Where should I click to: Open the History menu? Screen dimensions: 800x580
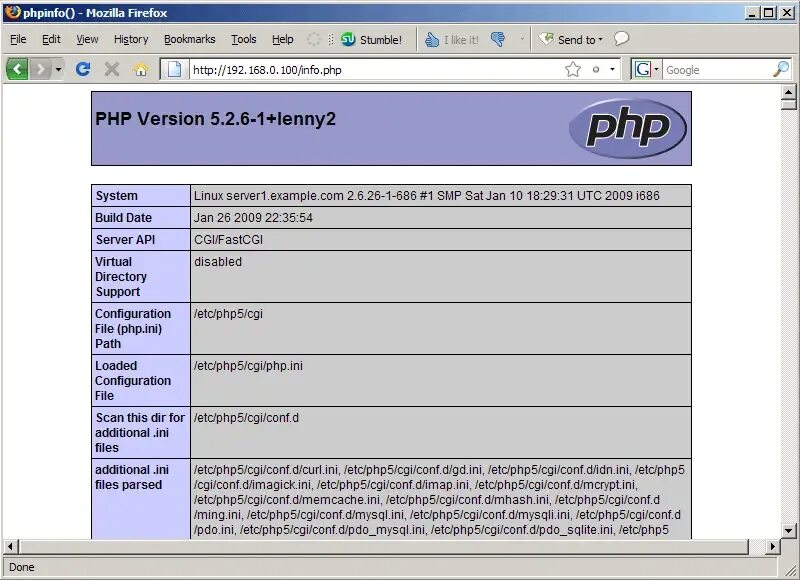131,39
